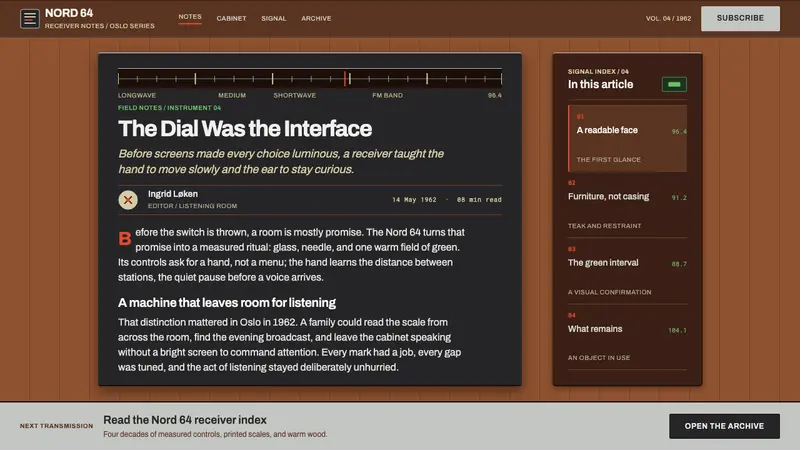Image resolution: width=800 pixels, height=450 pixels.
Task: Click the red needle on the tuning dial
Action: coord(345,78)
